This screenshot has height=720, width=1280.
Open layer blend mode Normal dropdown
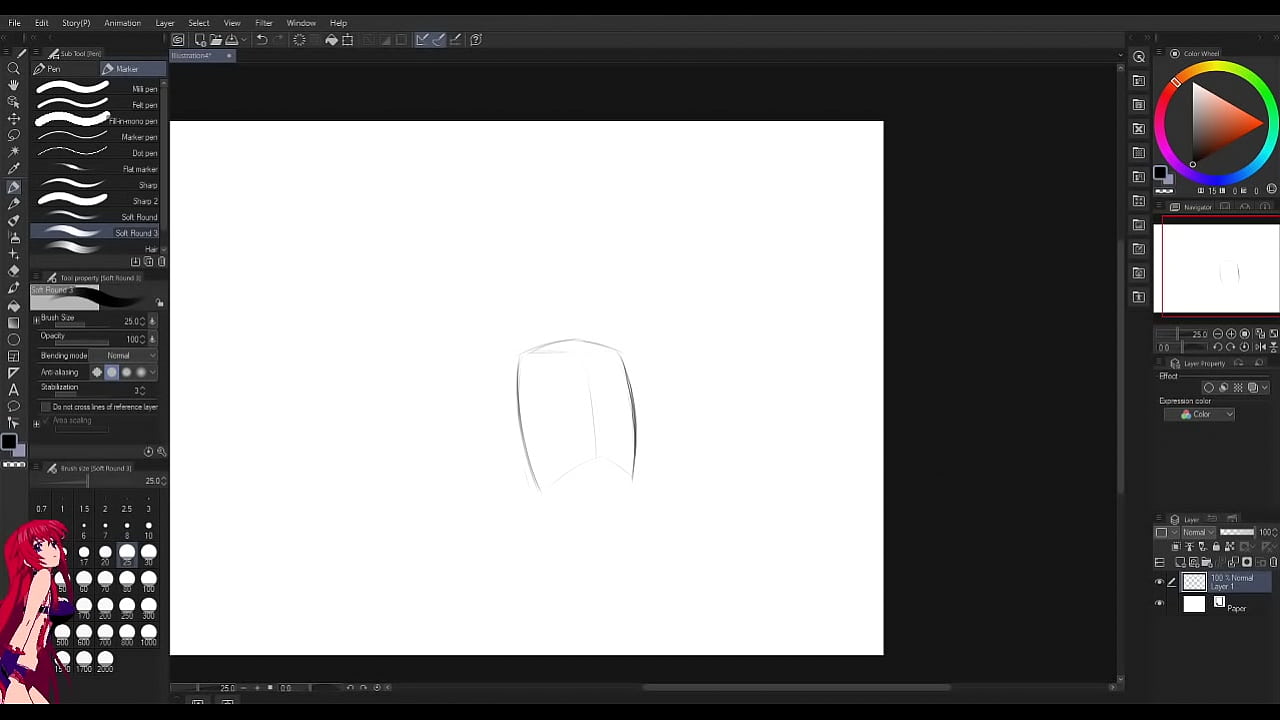(x=1198, y=533)
